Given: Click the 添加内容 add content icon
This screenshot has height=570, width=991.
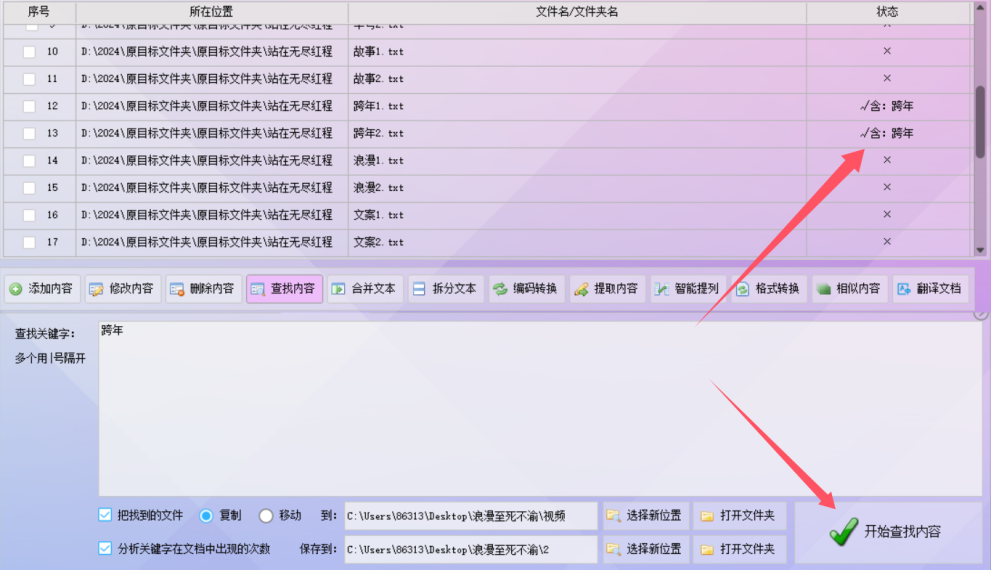Looking at the screenshot, I should pos(16,289).
